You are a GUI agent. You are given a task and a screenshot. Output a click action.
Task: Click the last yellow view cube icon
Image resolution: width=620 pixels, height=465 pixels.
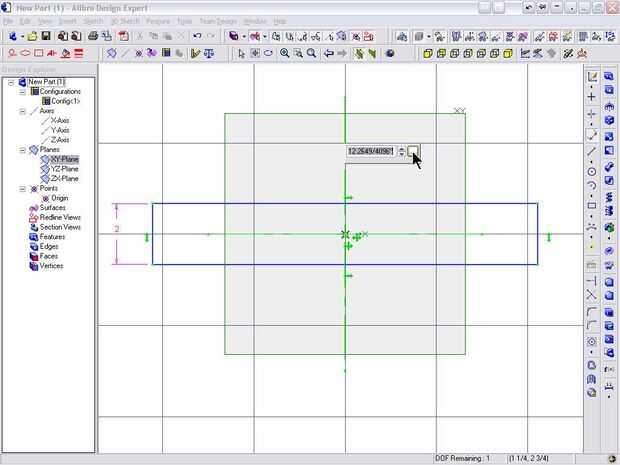point(508,53)
